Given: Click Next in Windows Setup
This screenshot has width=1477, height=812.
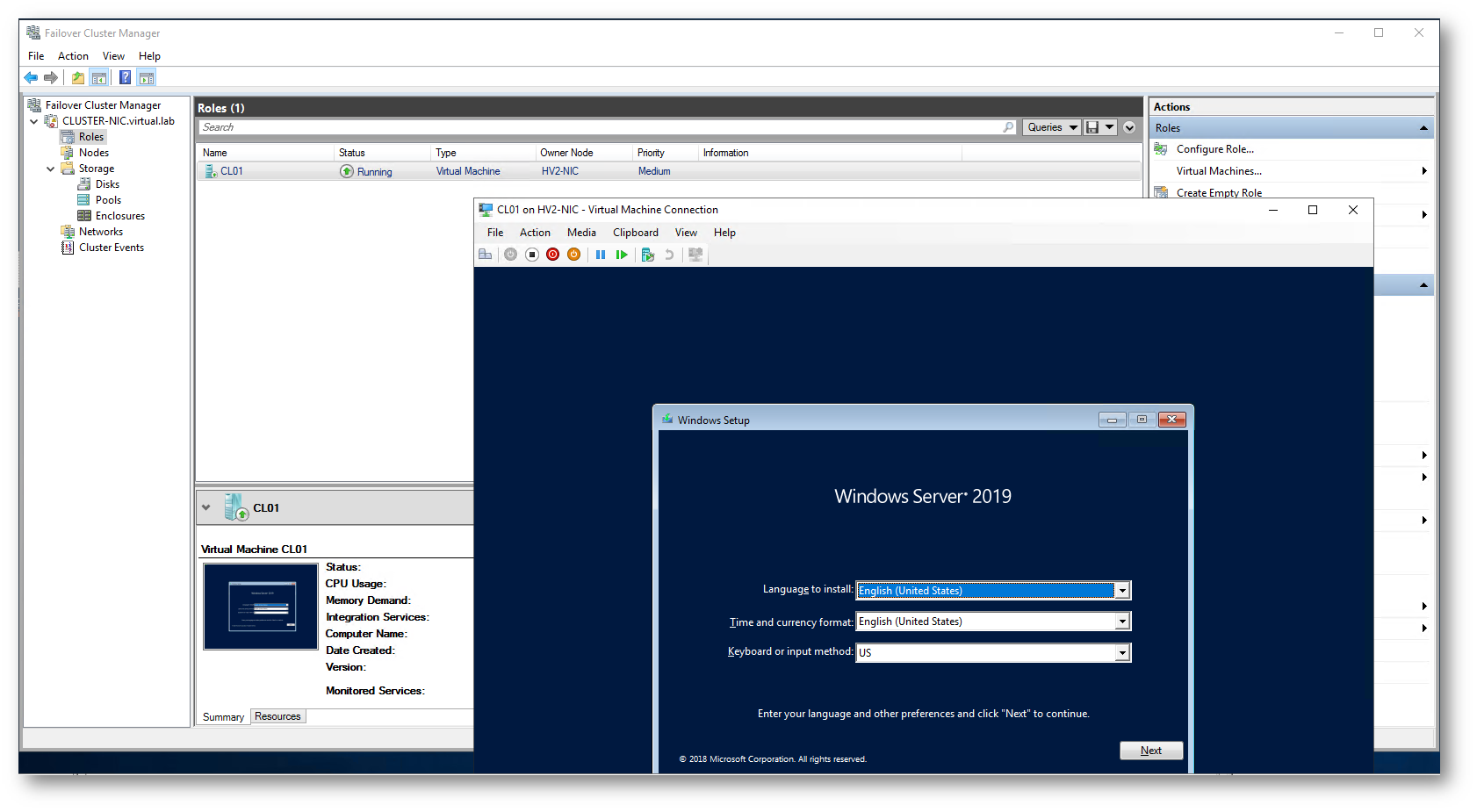Looking at the screenshot, I should click(x=1151, y=751).
